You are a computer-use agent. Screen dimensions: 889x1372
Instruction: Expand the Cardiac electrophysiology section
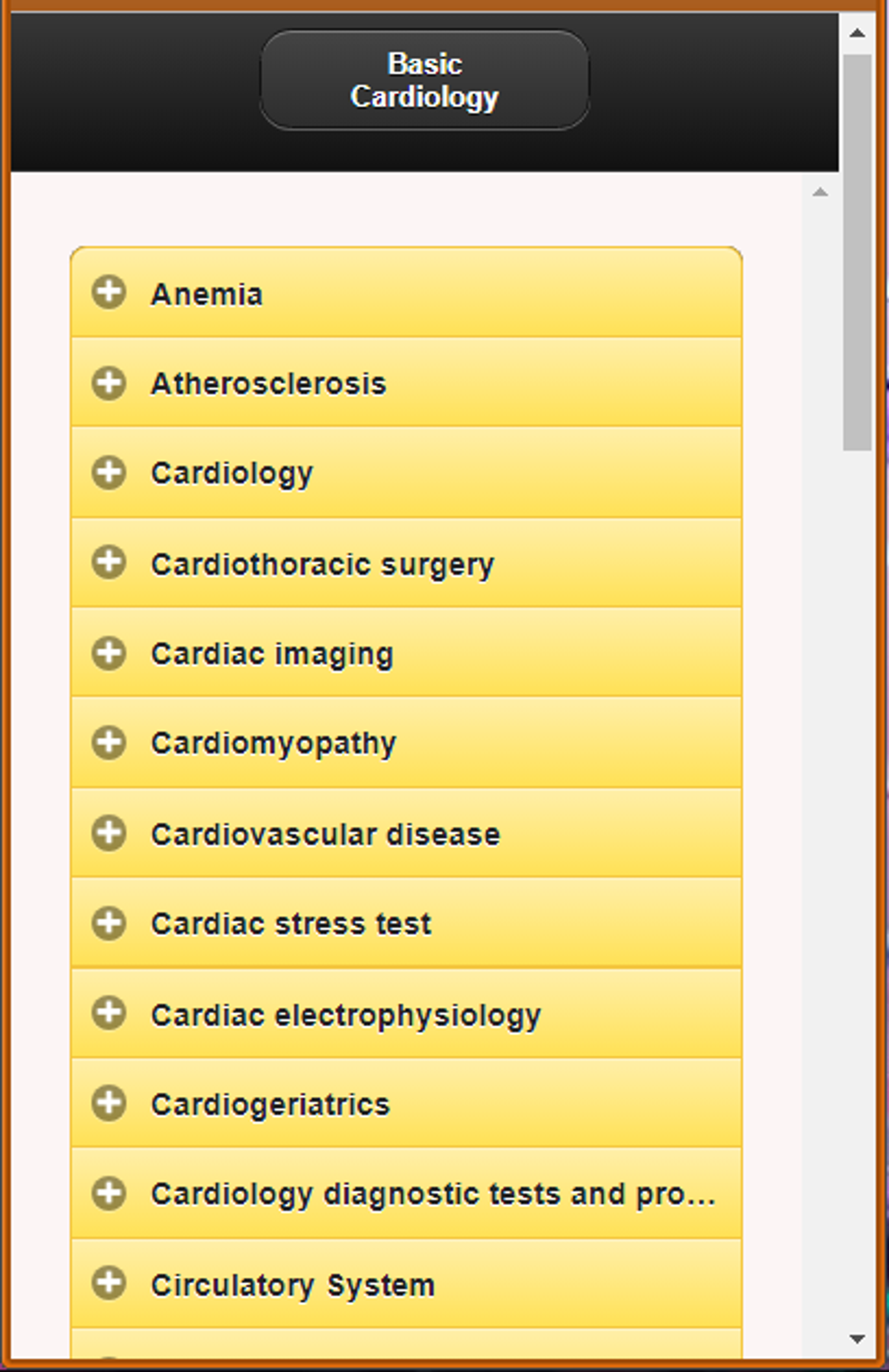(406, 1013)
